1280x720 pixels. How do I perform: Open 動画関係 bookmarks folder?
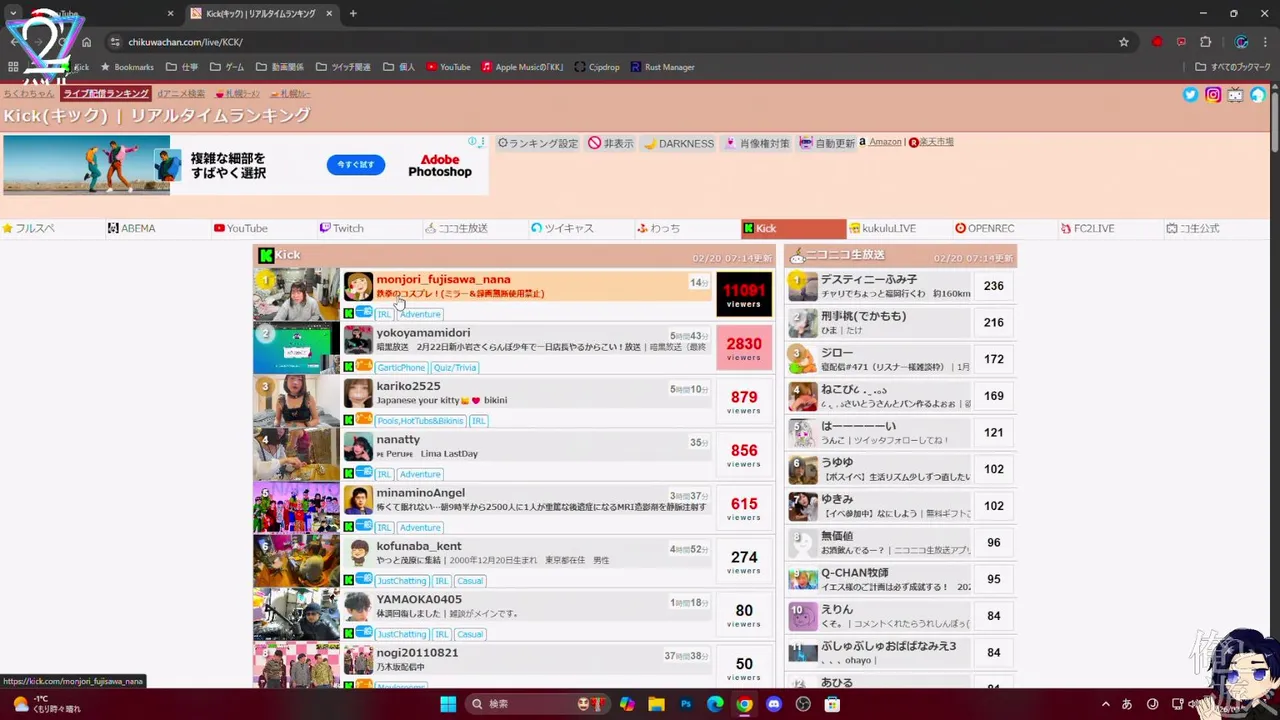click(x=280, y=67)
